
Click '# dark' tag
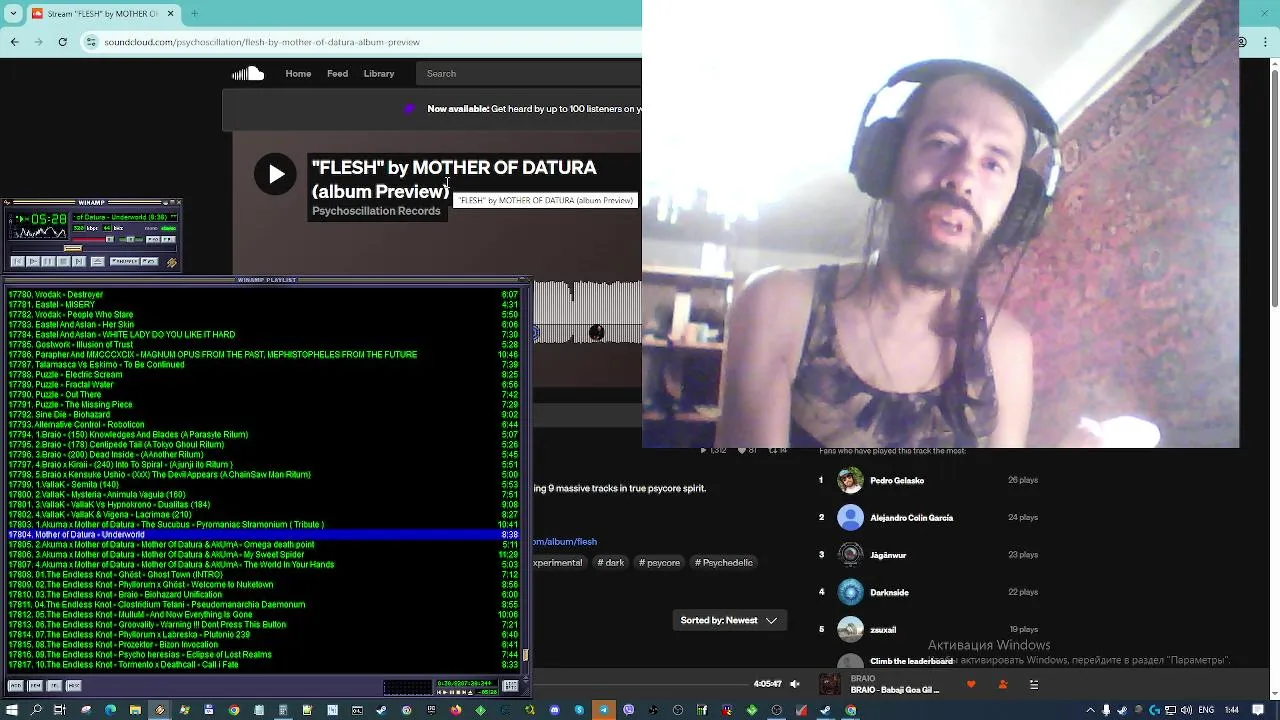(610, 563)
